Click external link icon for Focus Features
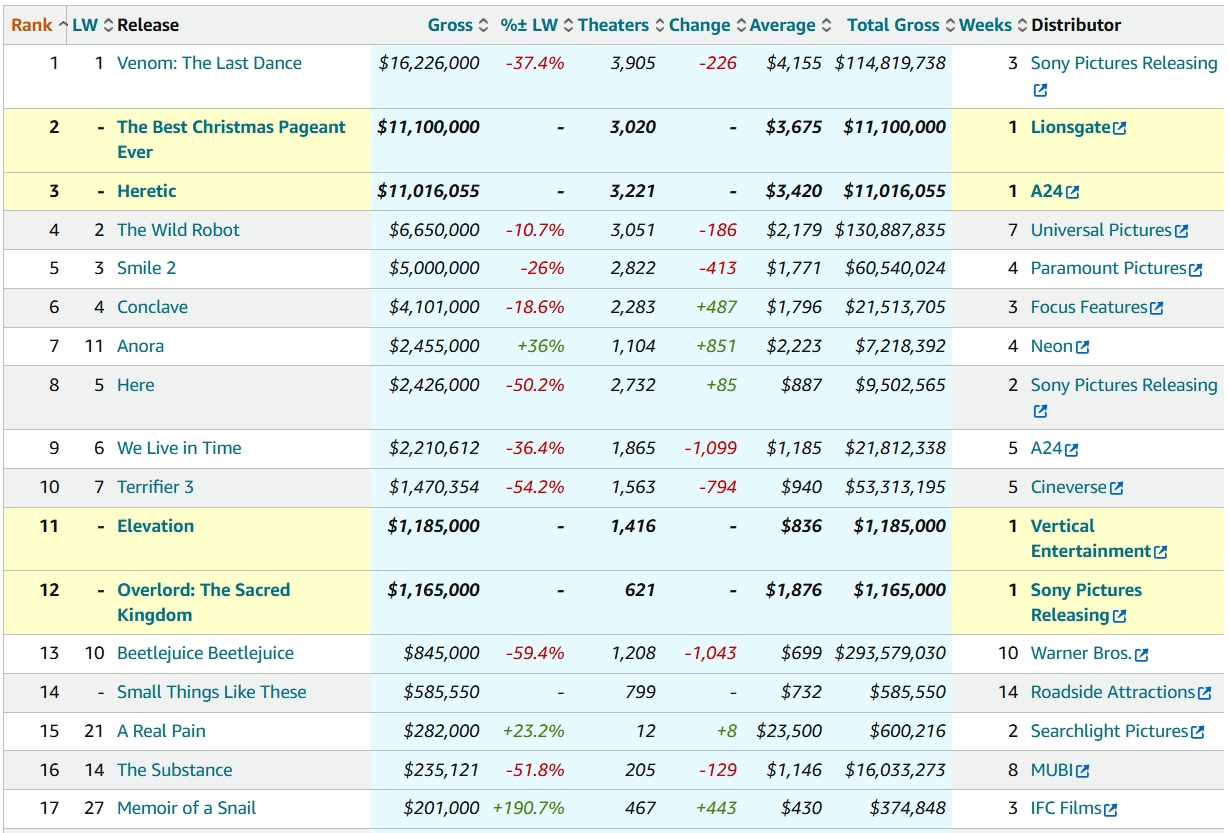 click(1157, 308)
